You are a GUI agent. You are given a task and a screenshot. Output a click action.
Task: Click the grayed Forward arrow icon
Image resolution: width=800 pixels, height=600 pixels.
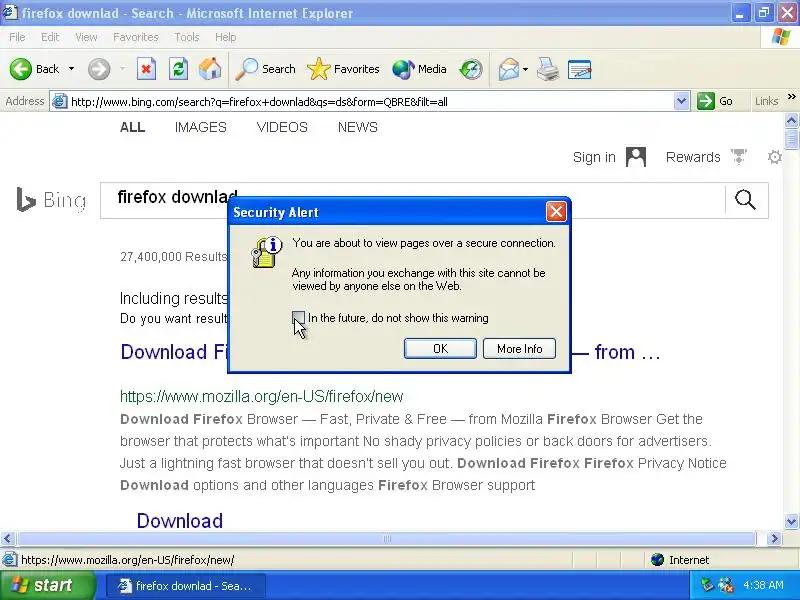pyautogui.click(x=98, y=69)
